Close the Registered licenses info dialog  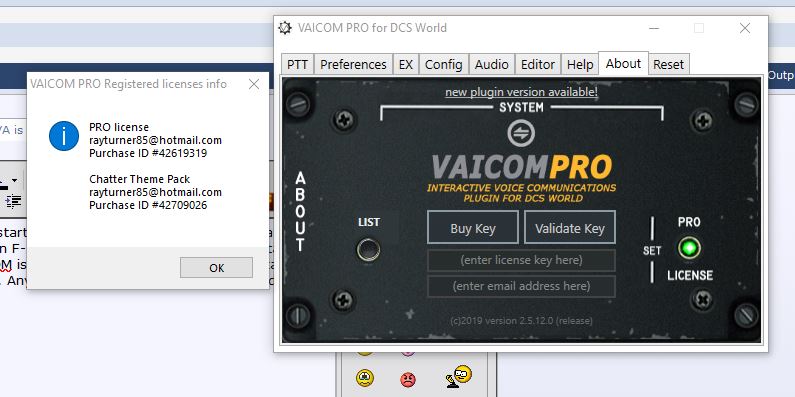[x=254, y=84]
